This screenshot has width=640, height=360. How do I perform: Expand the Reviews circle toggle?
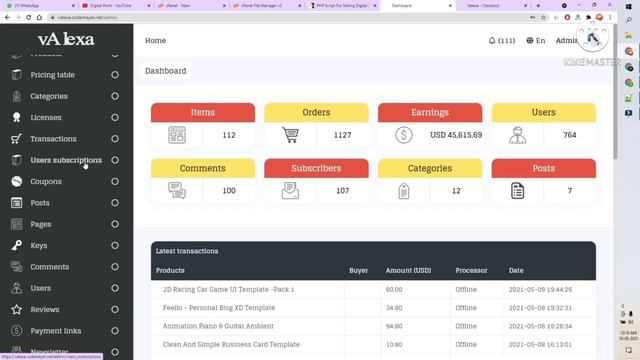click(115, 309)
